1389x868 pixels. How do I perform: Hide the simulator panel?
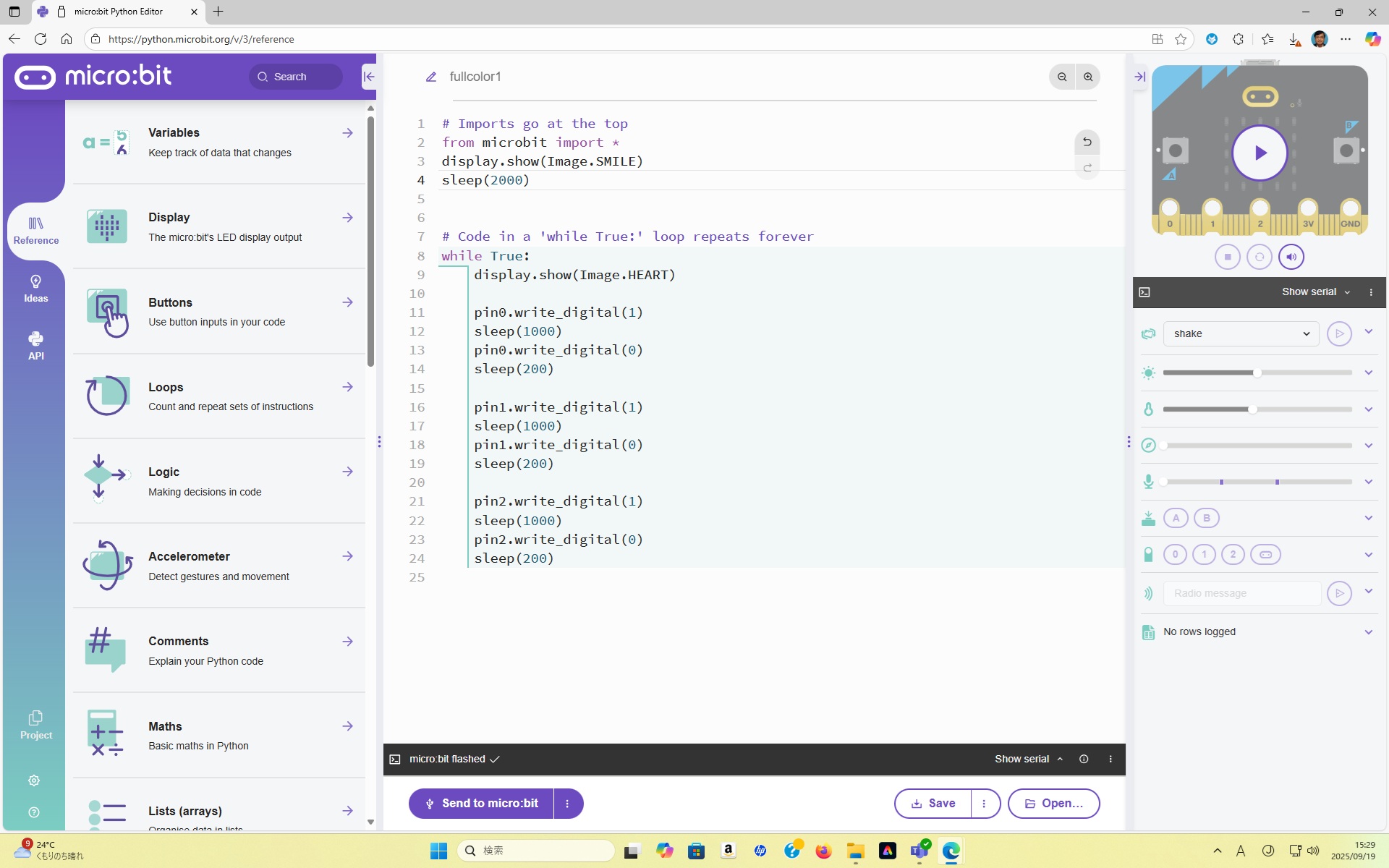tap(1140, 77)
